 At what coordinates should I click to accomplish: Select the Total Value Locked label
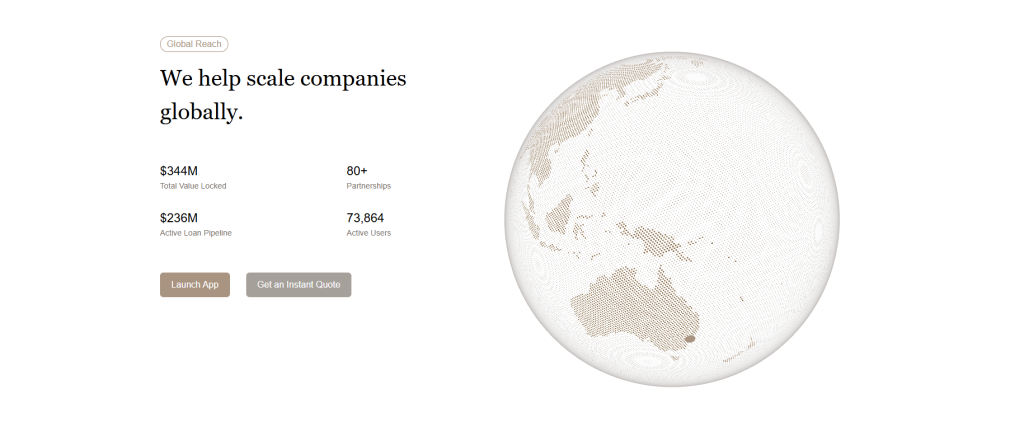[193, 186]
